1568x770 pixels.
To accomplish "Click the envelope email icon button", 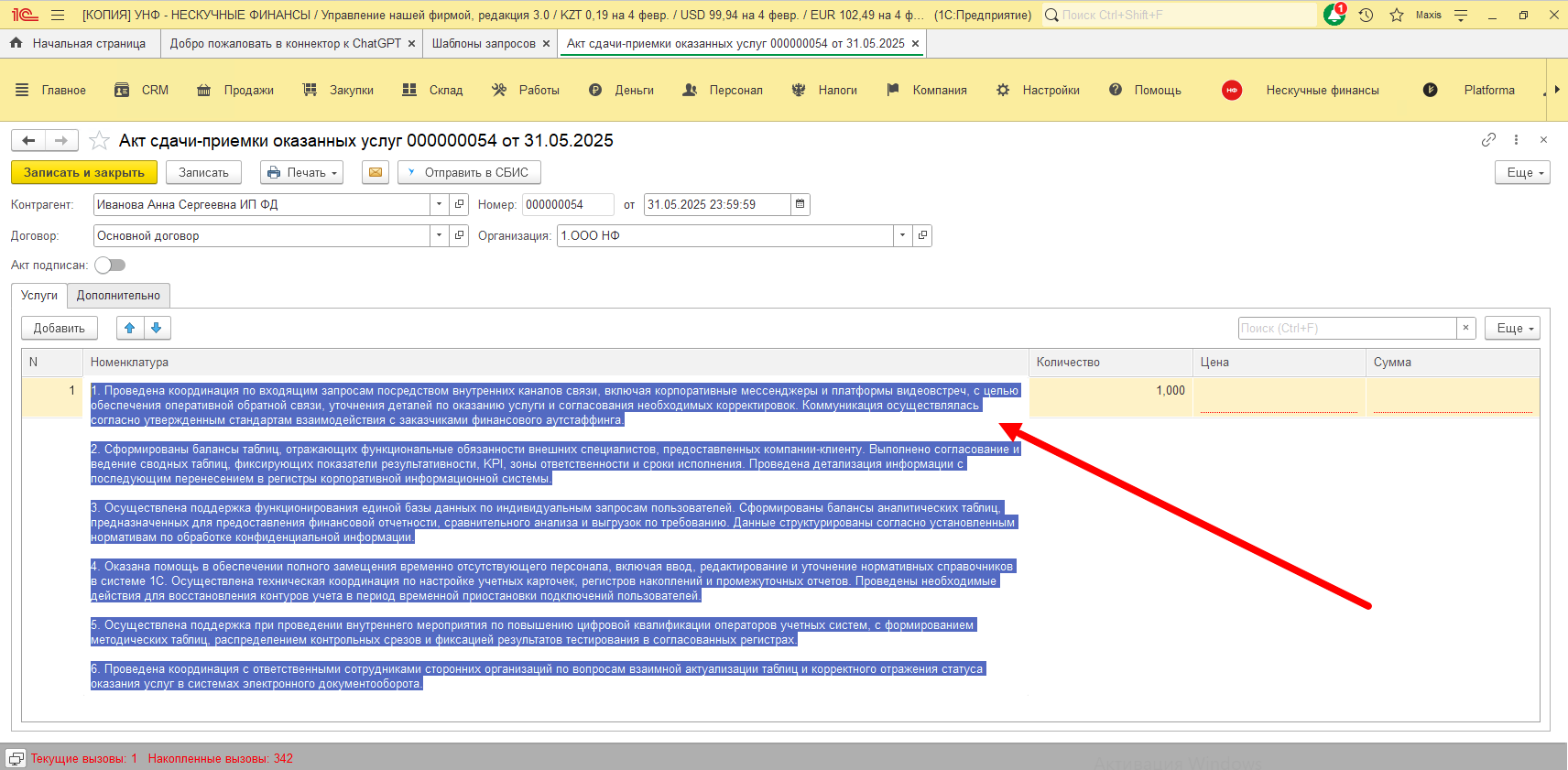I will coord(376,172).
